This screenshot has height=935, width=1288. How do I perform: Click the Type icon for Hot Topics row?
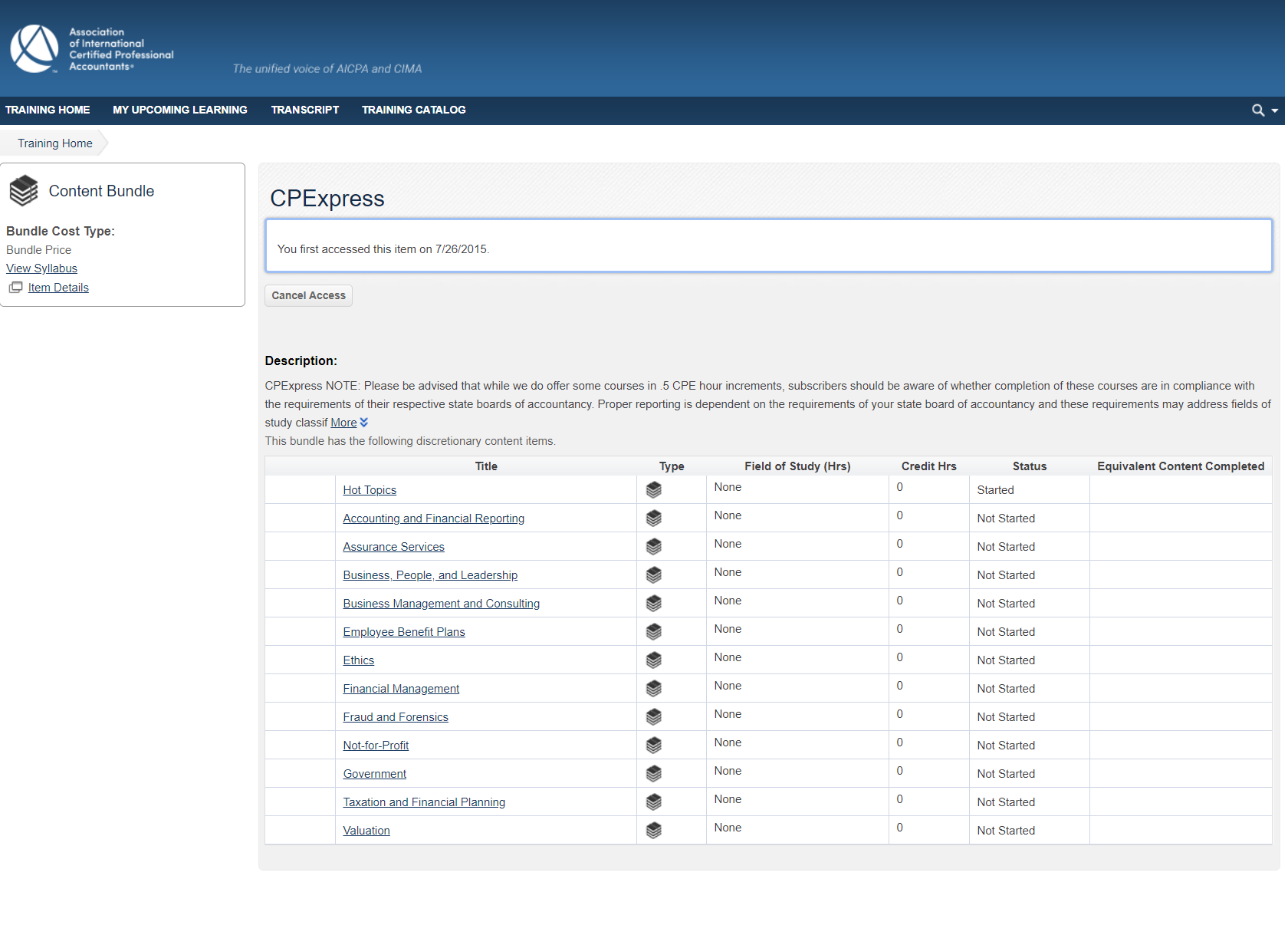click(654, 489)
